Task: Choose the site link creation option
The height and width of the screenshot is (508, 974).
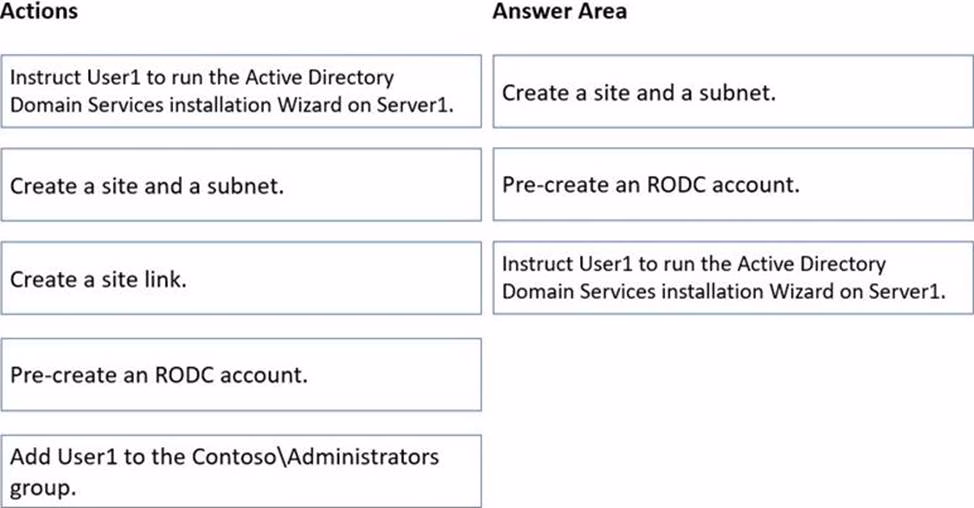Action: (x=241, y=279)
